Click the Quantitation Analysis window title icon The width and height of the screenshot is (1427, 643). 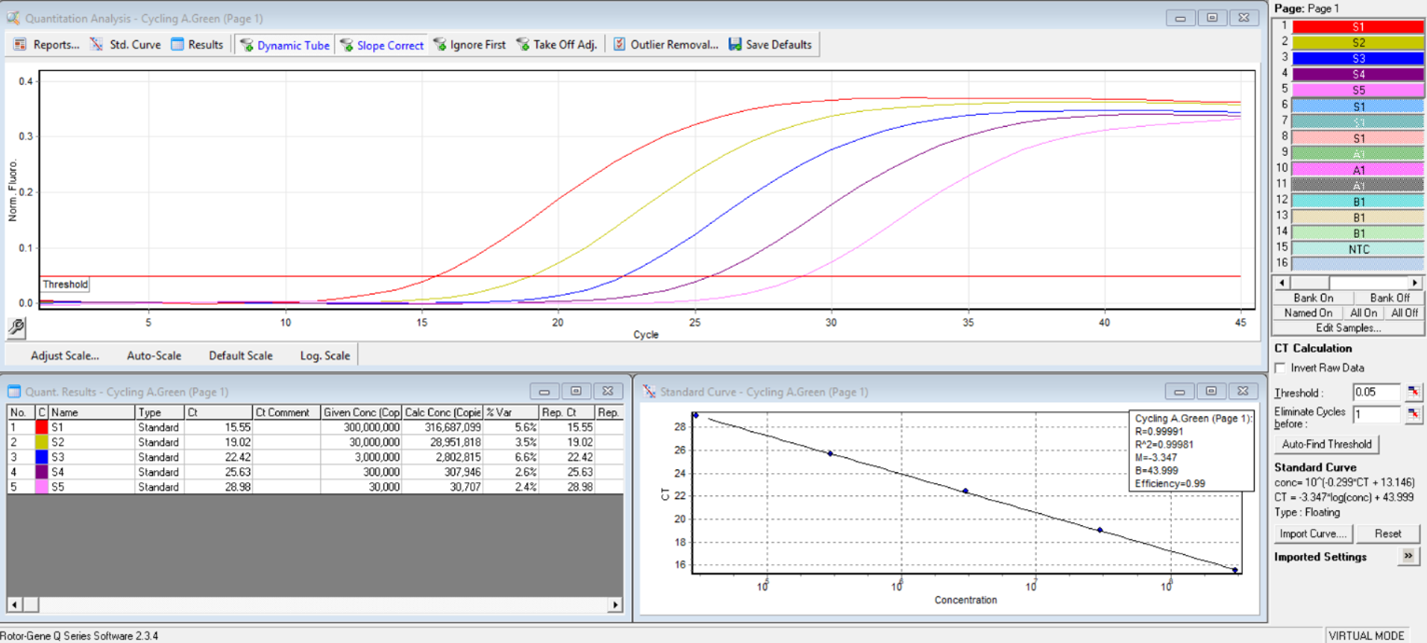pyautogui.click(x=13, y=18)
